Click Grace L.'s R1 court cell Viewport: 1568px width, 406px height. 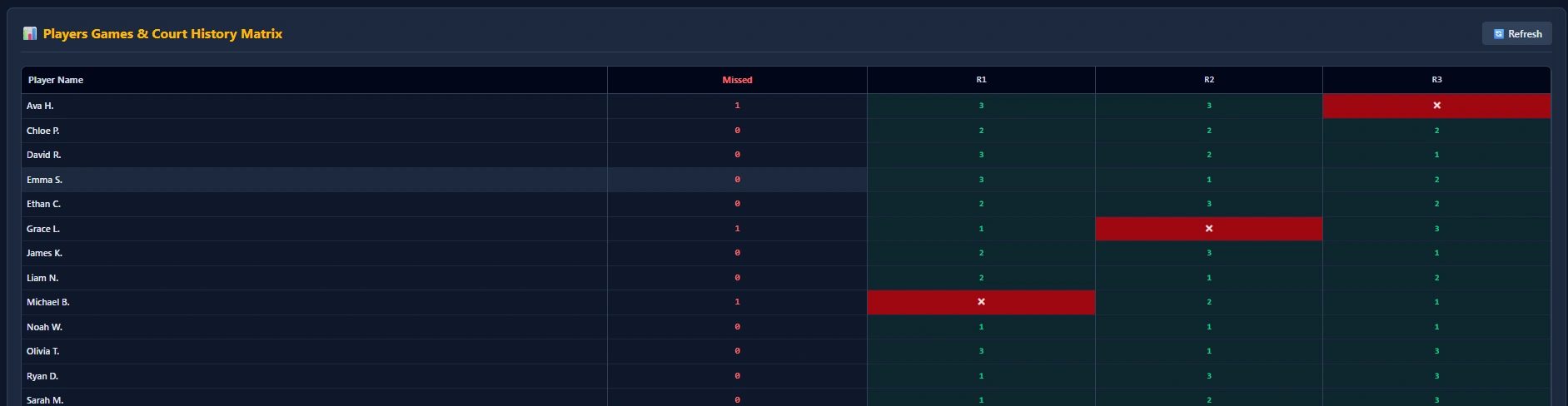coord(981,229)
